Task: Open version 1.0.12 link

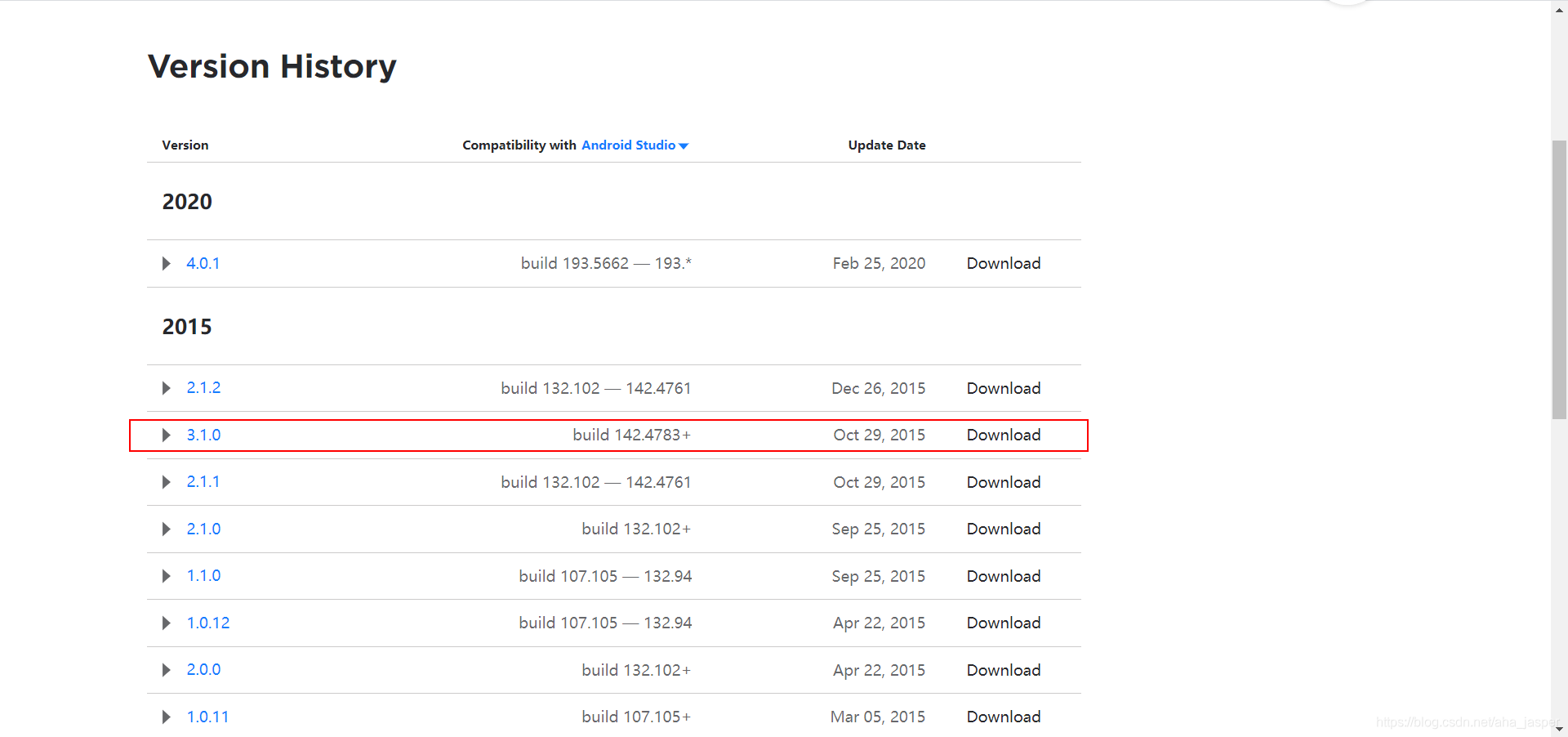Action: click(x=208, y=623)
